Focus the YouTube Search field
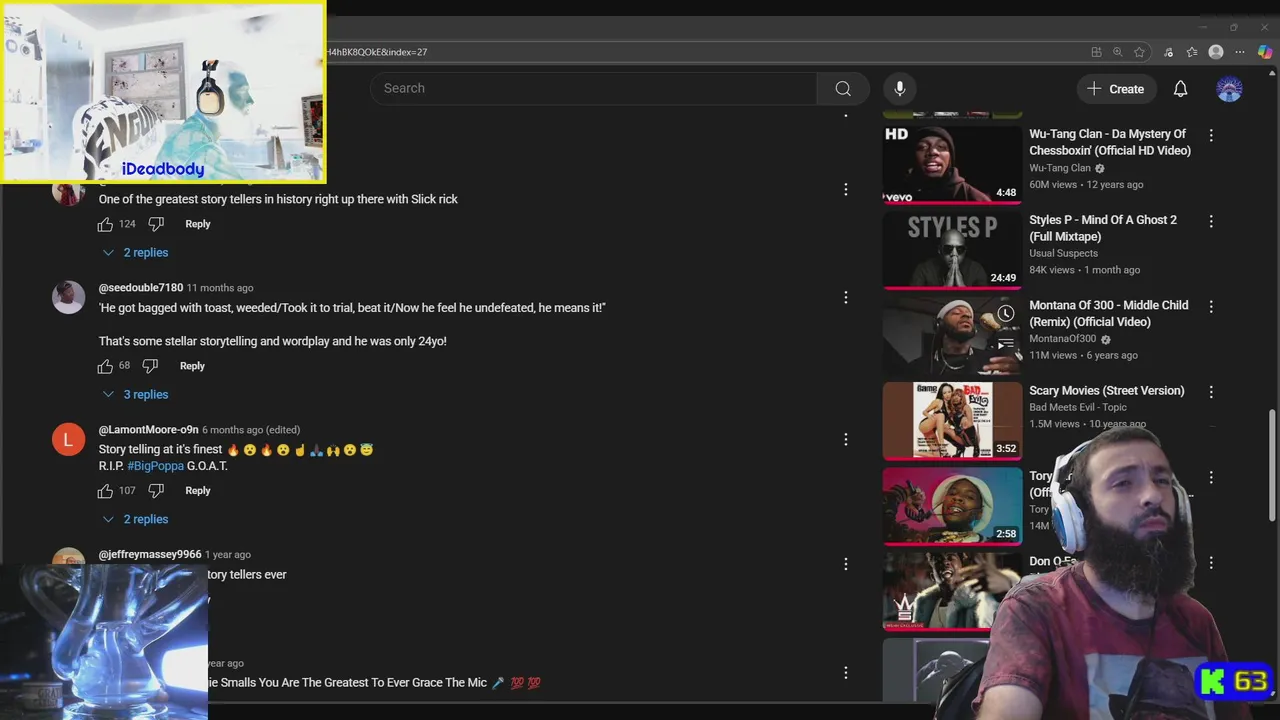The height and width of the screenshot is (720, 1280). 593,88
